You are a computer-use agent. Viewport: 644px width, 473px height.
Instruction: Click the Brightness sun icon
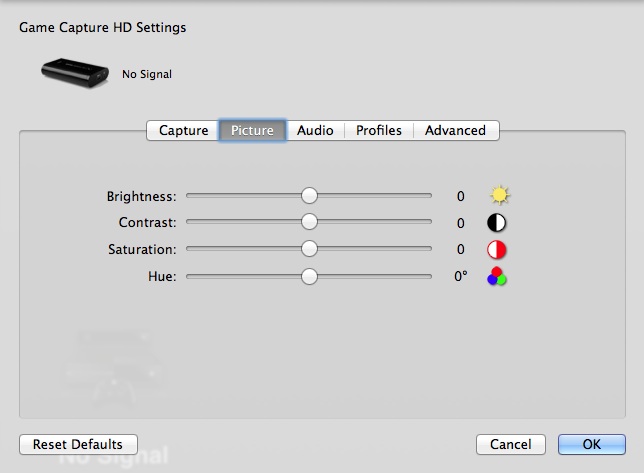click(x=498, y=196)
